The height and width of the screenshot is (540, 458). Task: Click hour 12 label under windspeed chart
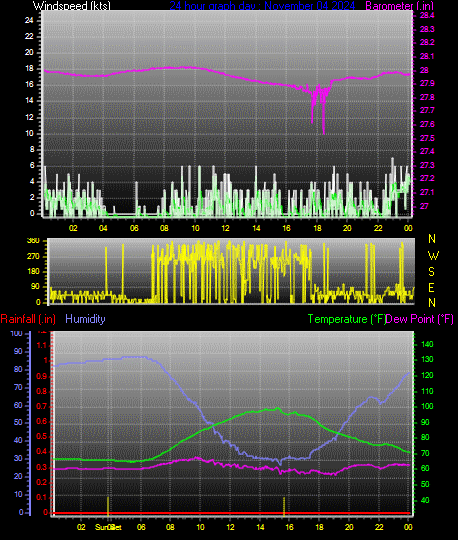click(225, 228)
